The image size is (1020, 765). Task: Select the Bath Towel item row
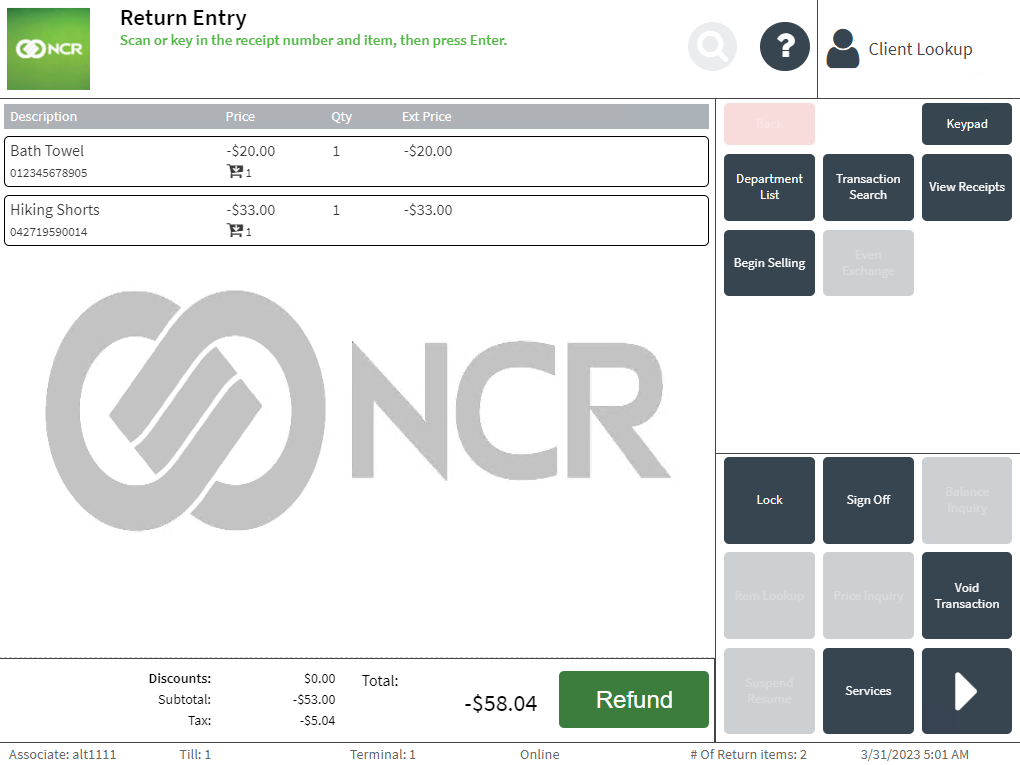click(356, 161)
